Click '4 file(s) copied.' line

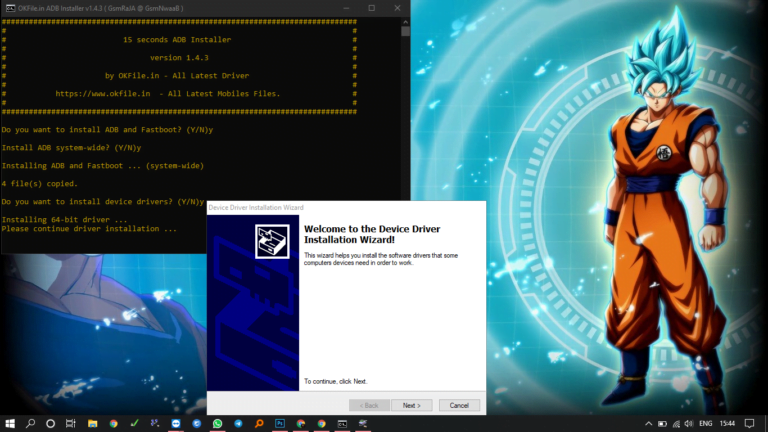coord(40,184)
